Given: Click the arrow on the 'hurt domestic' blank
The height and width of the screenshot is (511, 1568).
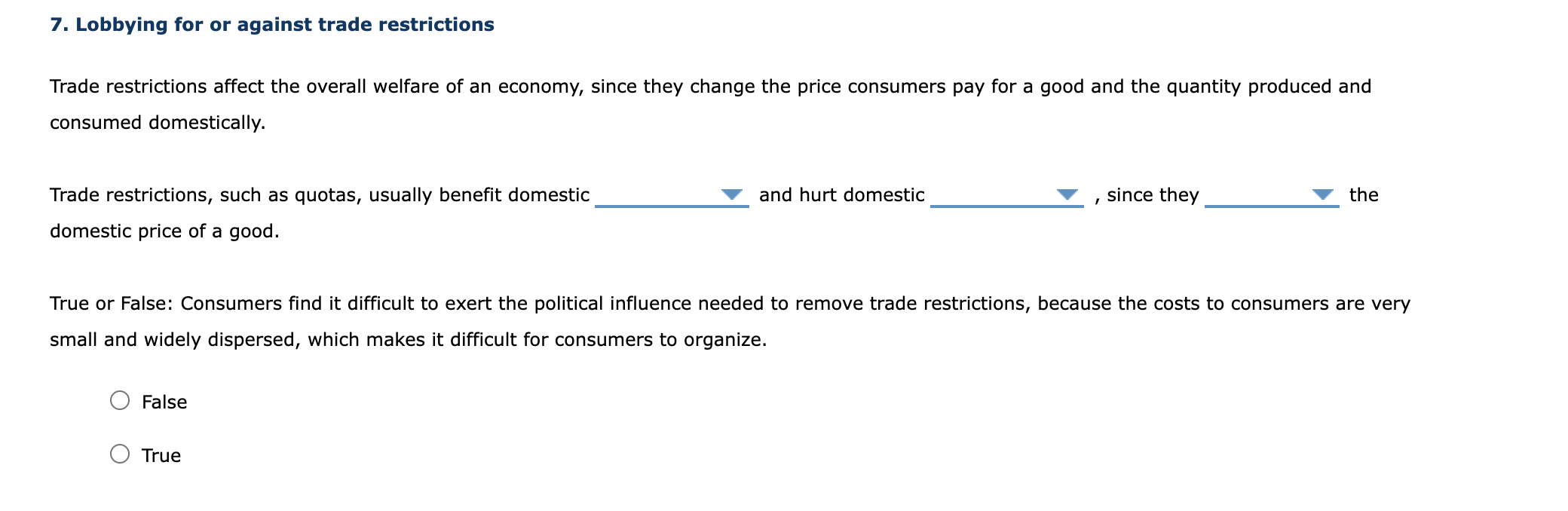Looking at the screenshot, I should [x=1067, y=195].
